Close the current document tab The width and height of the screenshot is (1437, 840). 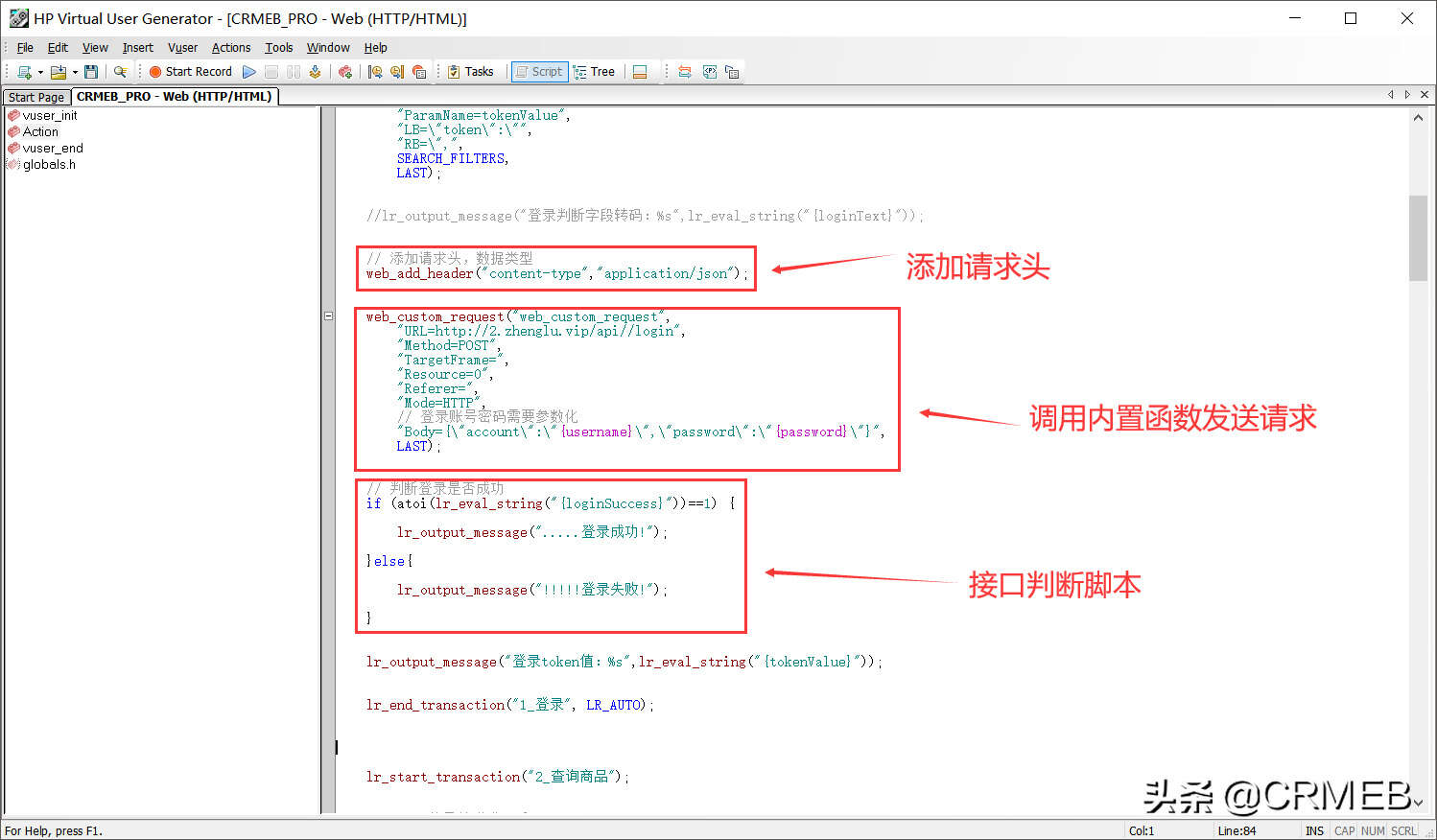[1425, 94]
